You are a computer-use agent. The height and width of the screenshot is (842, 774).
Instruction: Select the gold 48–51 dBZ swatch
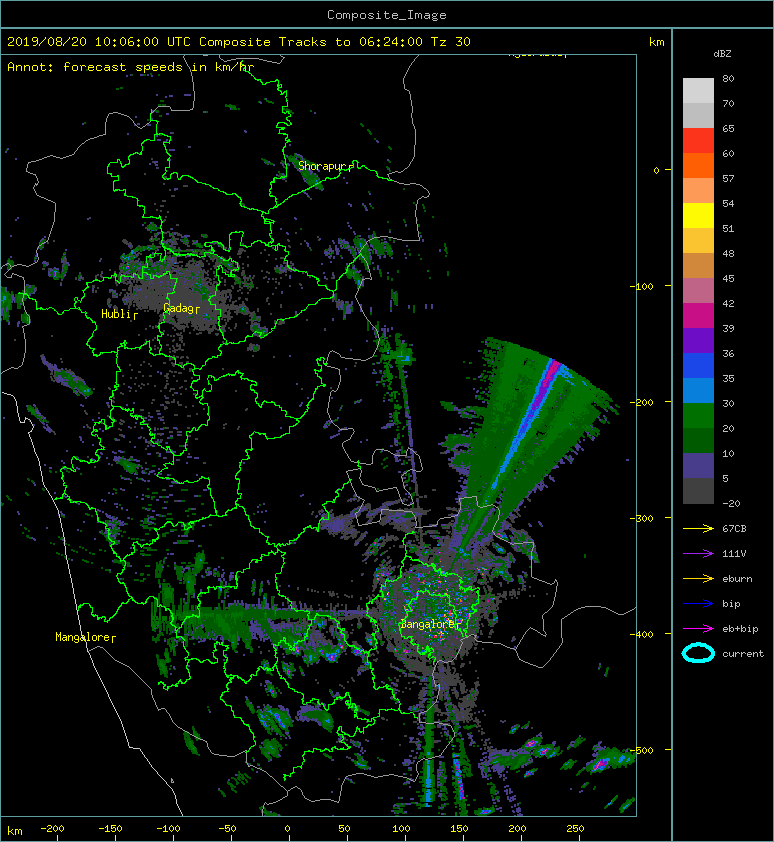[698, 241]
